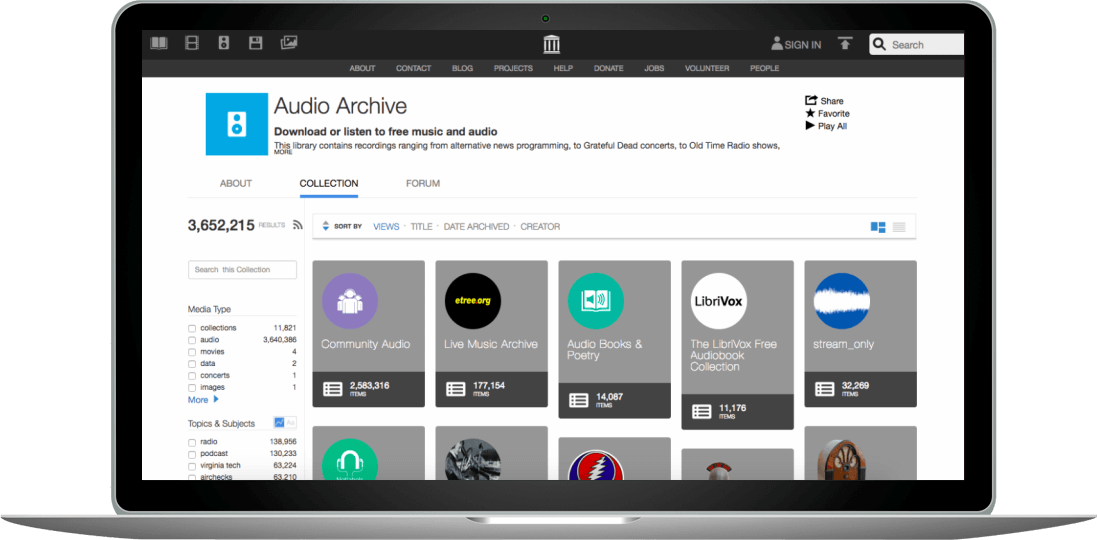This screenshot has height=540, width=1097.
Task: Open BLOG in the top navigation
Action: click(462, 69)
